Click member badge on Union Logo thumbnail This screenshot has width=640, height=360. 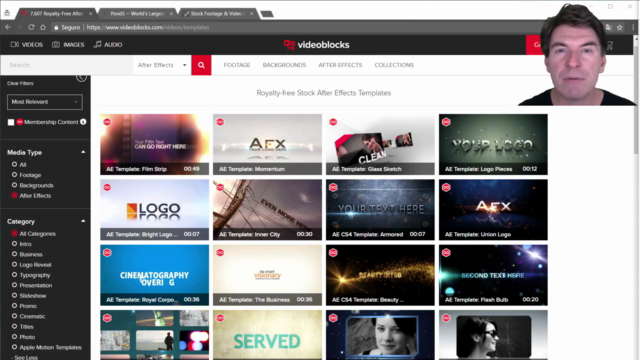tap(446, 187)
